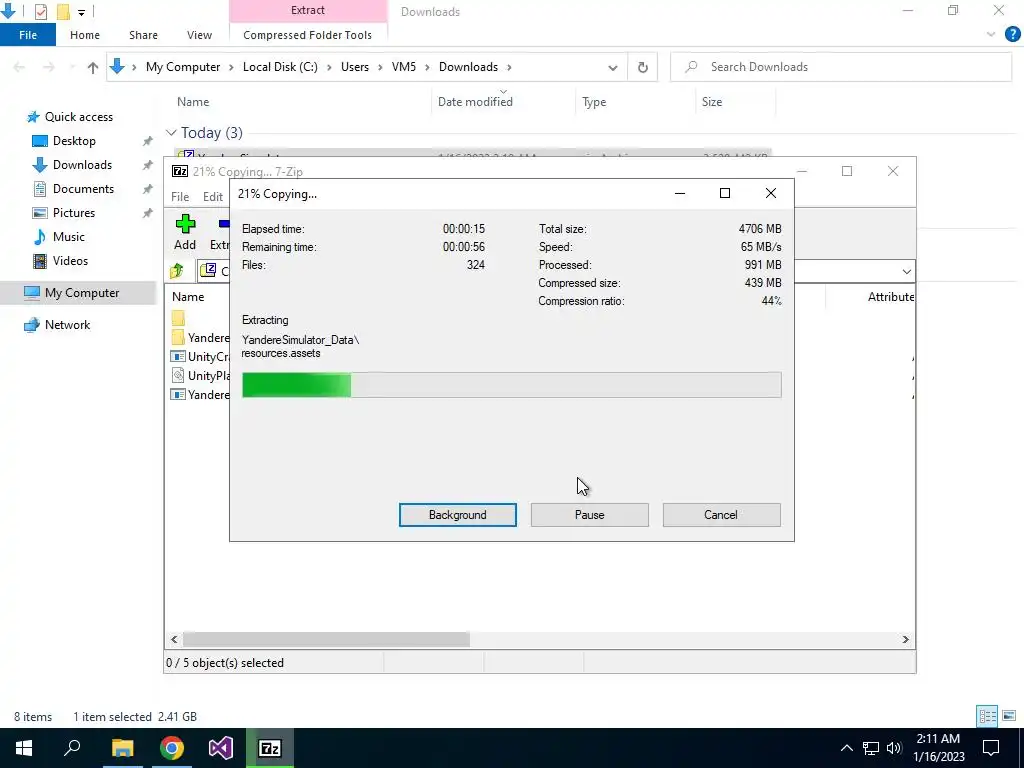Open Google Chrome from the taskbar
1024x768 pixels.
pos(172,748)
